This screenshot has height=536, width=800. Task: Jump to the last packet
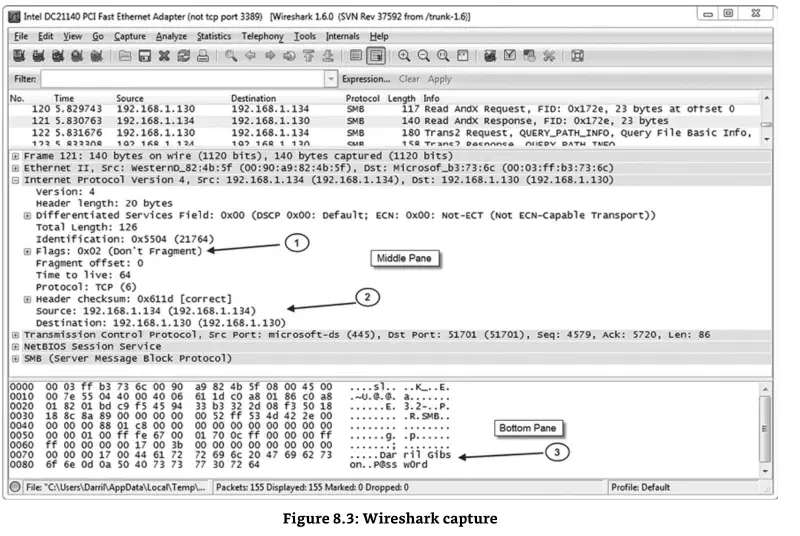pos(328,56)
